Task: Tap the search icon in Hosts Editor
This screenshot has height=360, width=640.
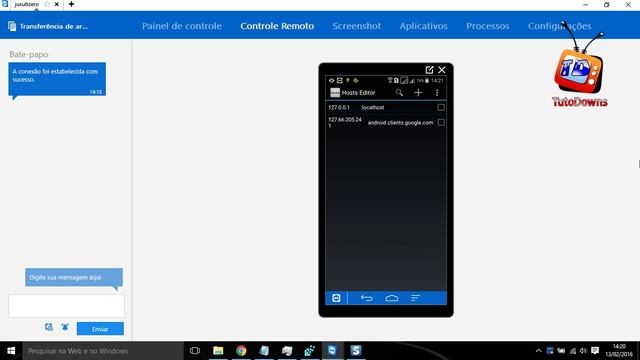Action: click(x=399, y=93)
